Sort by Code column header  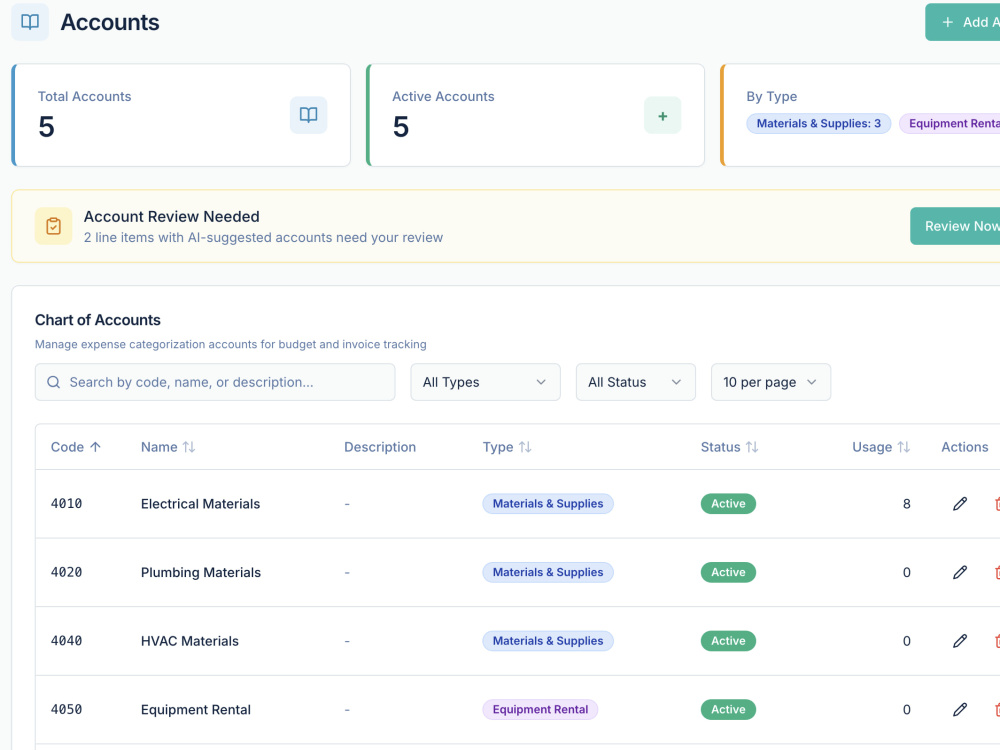pos(76,447)
